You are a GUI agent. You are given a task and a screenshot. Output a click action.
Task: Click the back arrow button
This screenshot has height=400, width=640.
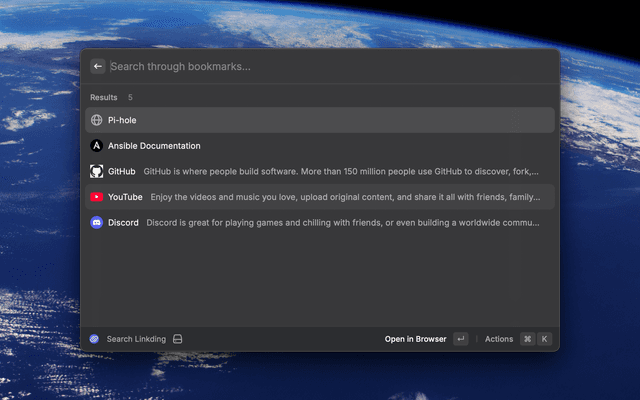98,66
